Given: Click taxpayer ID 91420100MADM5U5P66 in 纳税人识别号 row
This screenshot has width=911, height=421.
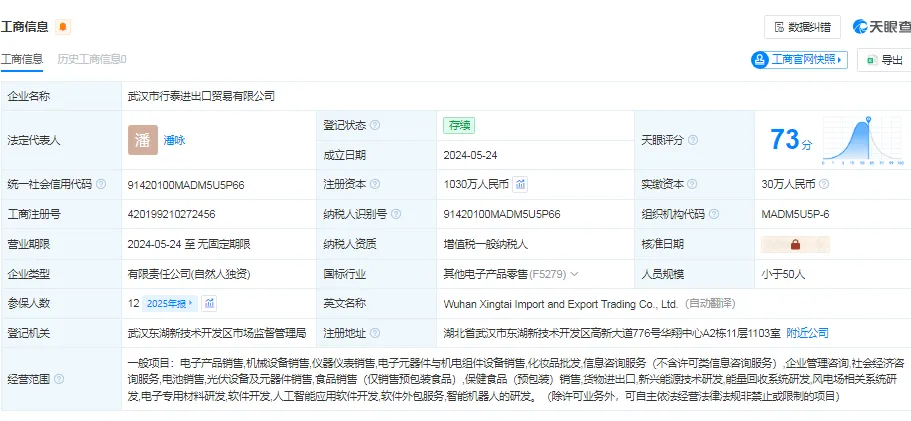Looking at the screenshot, I should point(501,214).
